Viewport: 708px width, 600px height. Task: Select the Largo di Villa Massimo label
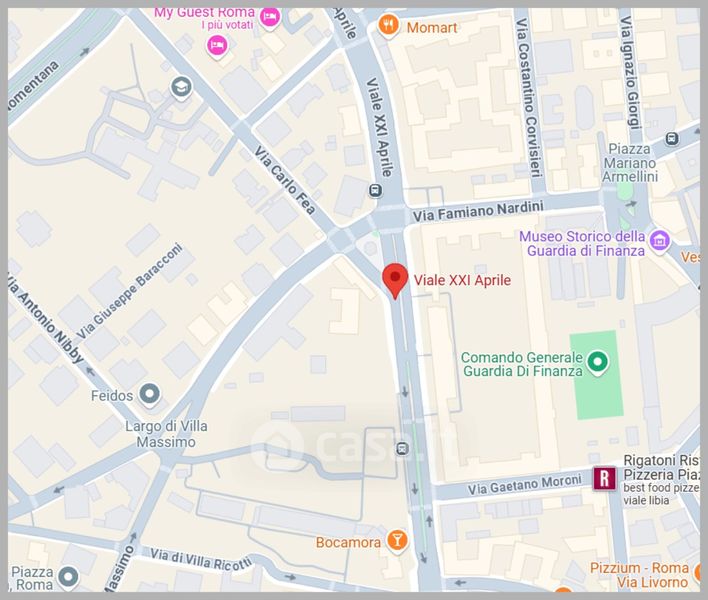click(166, 434)
